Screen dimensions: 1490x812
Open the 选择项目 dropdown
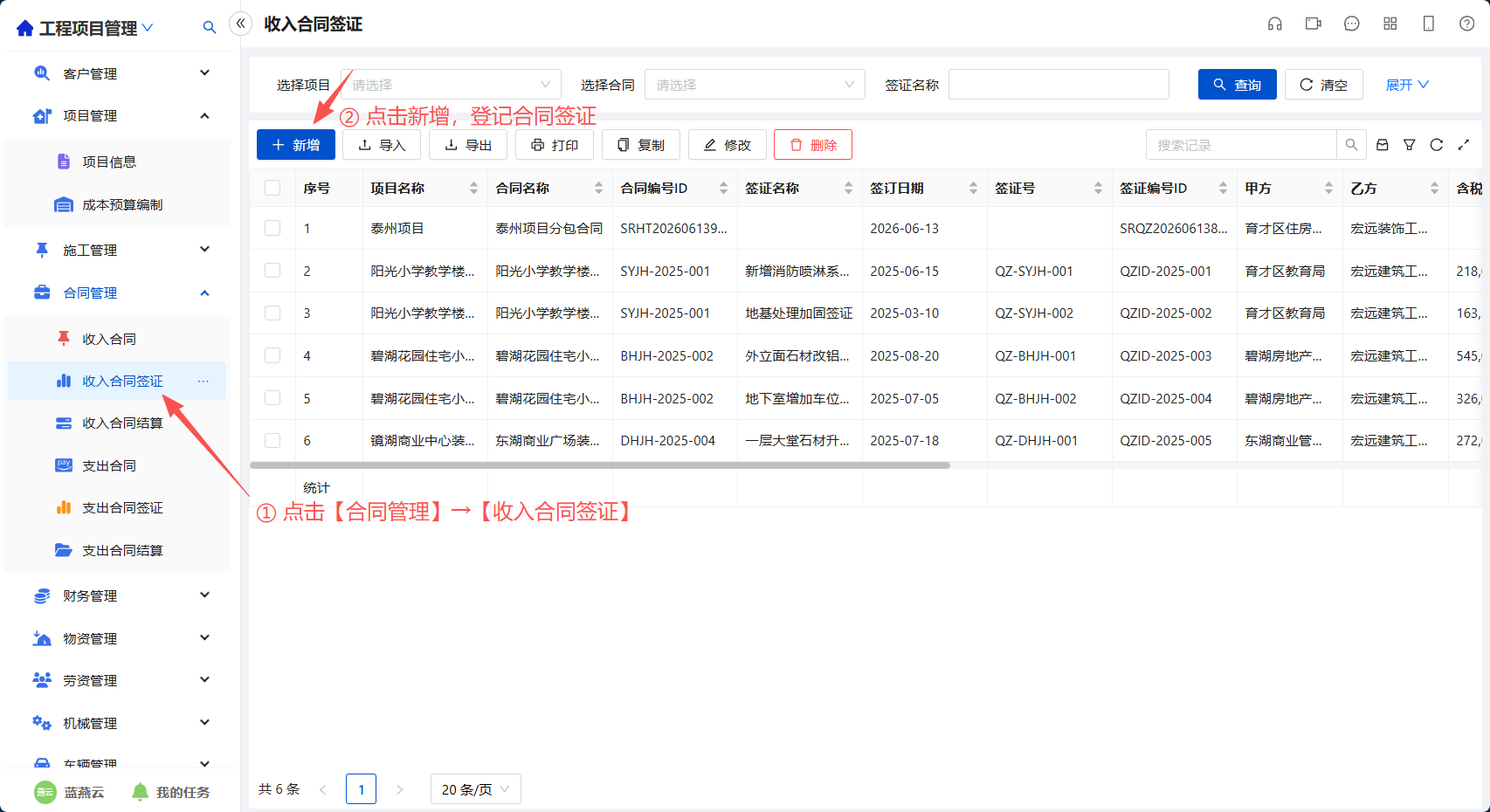(451, 85)
